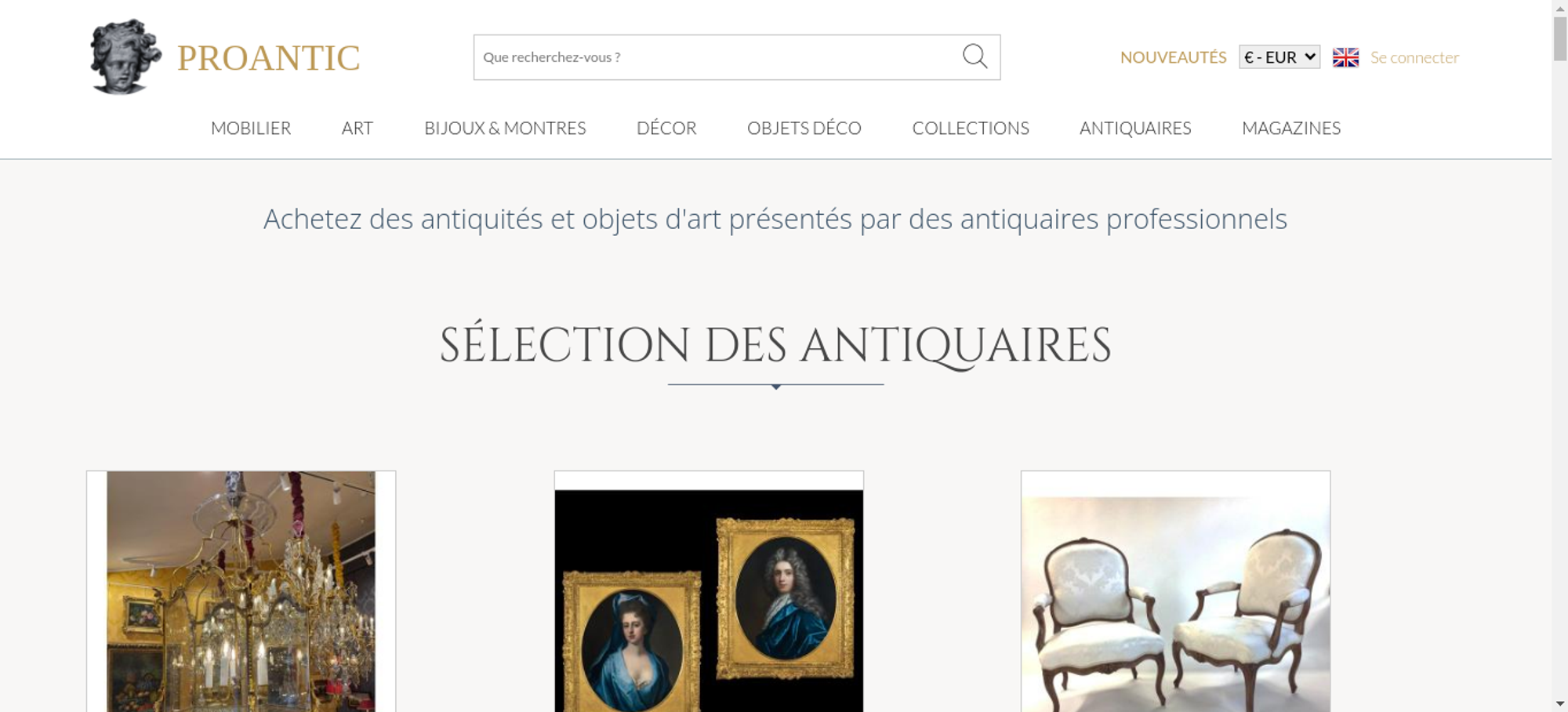Click the Se connecter link
The height and width of the screenshot is (712, 1568).
[x=1414, y=57]
